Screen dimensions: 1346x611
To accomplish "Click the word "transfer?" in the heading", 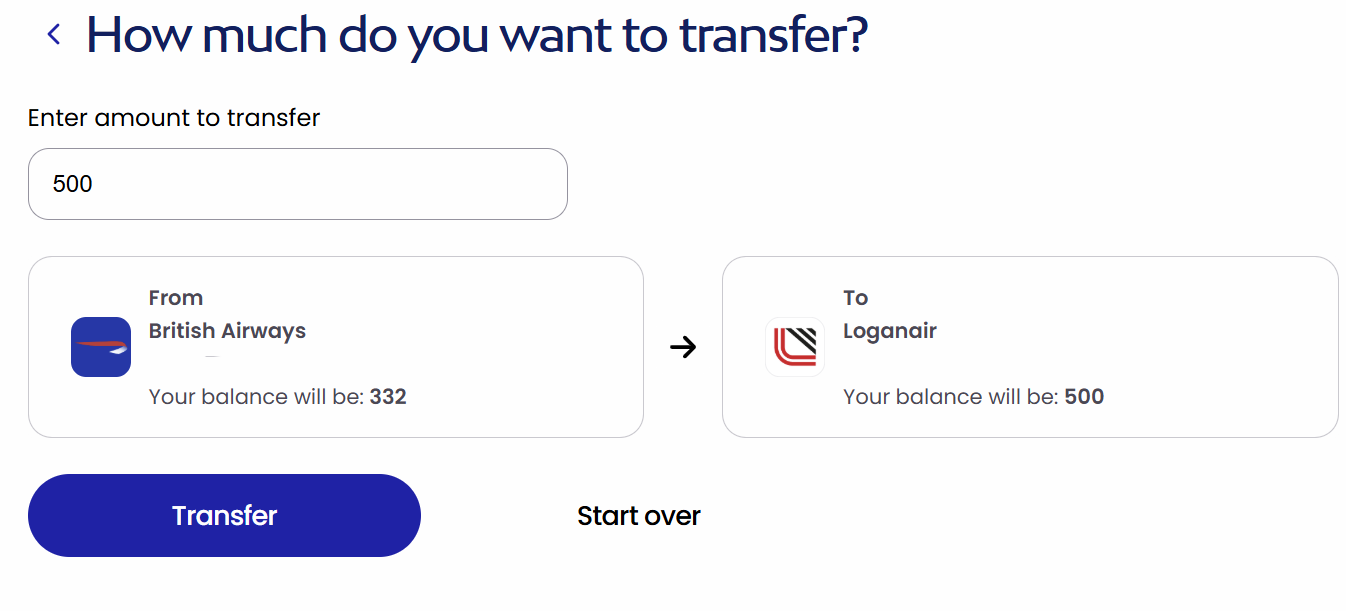I will coord(773,35).
